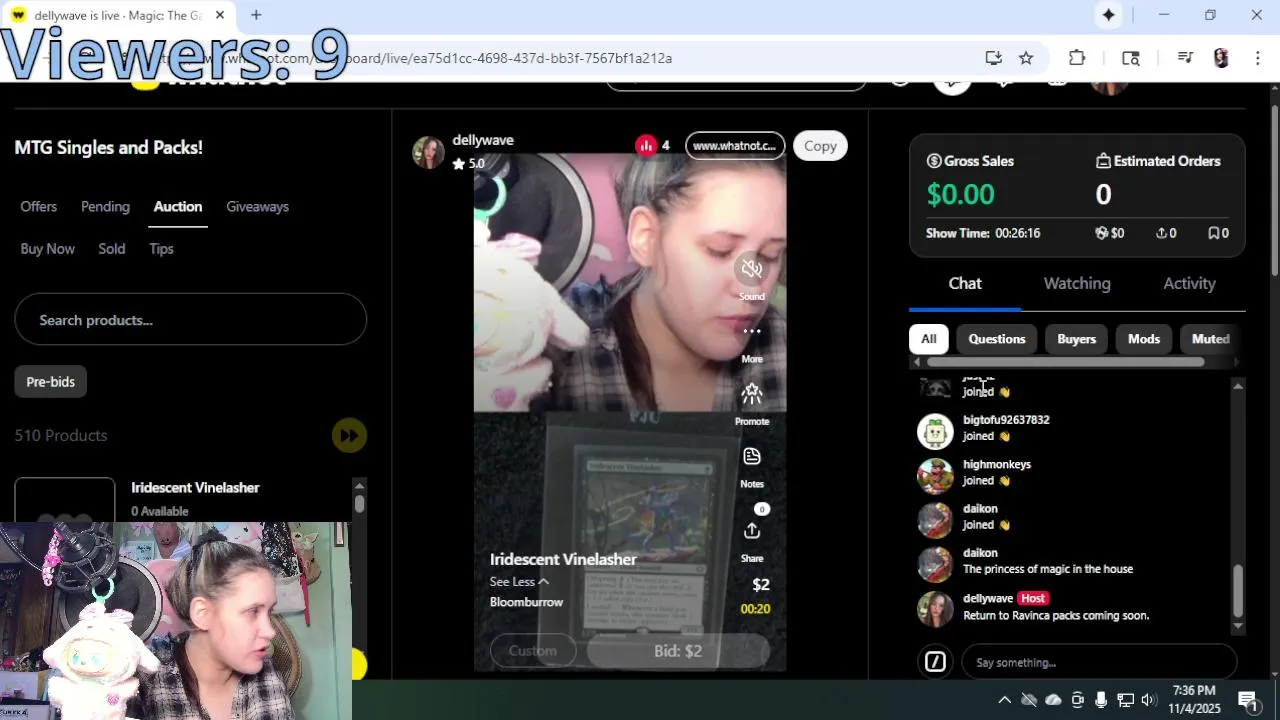Click the chat filter horizontal scrollbar
The image size is (1280, 720).
(x=1063, y=362)
